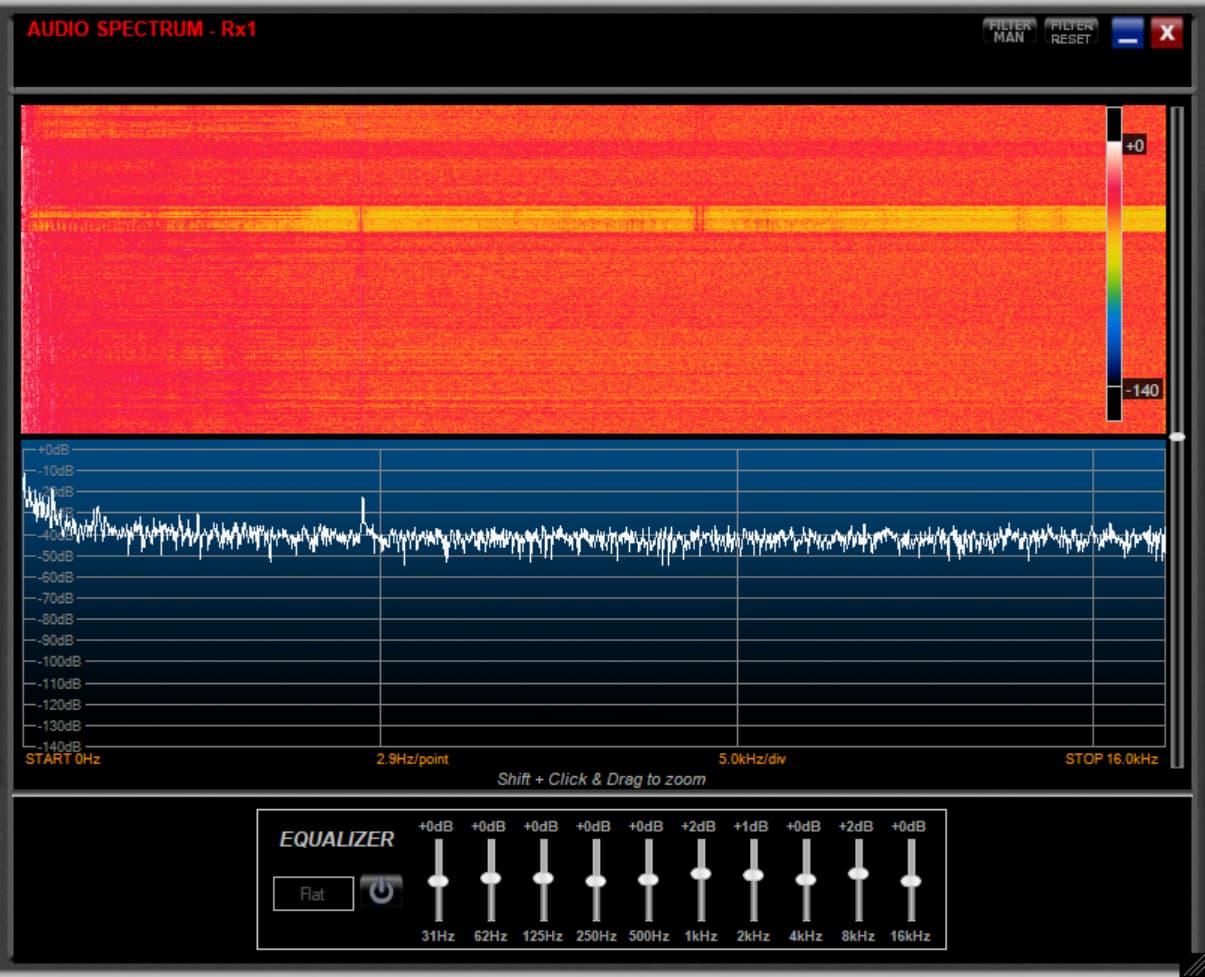Select the 62Hz band slider handle
1205x977 pixels.
[490, 878]
